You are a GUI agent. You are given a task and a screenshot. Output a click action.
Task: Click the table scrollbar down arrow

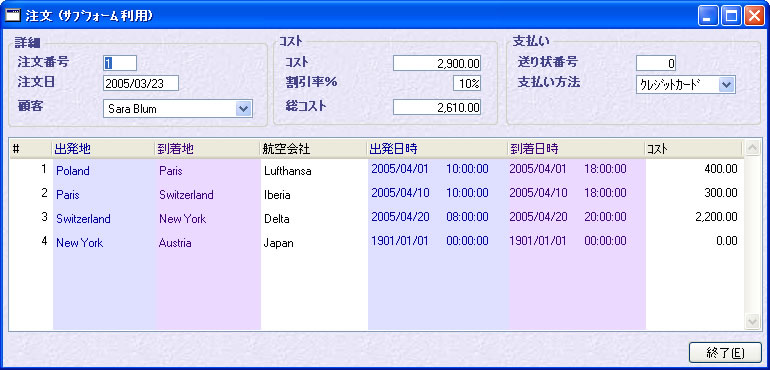(752, 321)
